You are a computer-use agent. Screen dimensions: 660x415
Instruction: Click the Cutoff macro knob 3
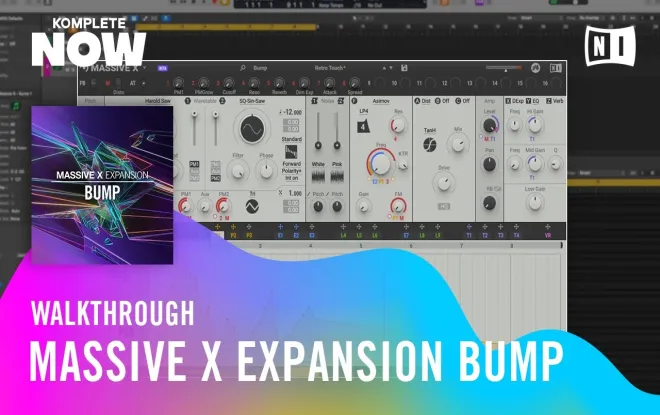click(229, 83)
